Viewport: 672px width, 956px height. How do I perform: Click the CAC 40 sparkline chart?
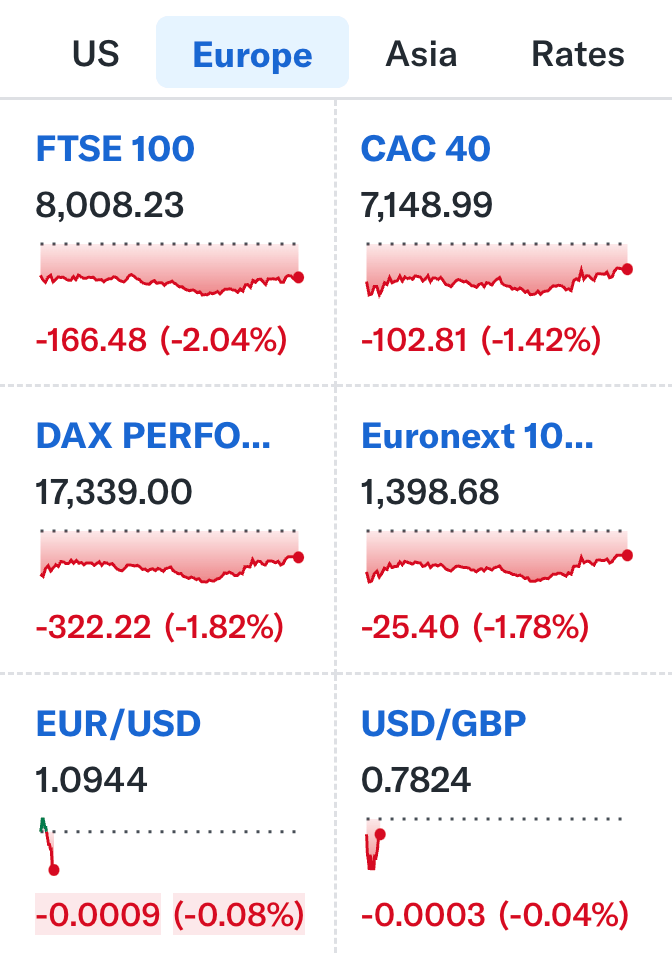click(497, 270)
